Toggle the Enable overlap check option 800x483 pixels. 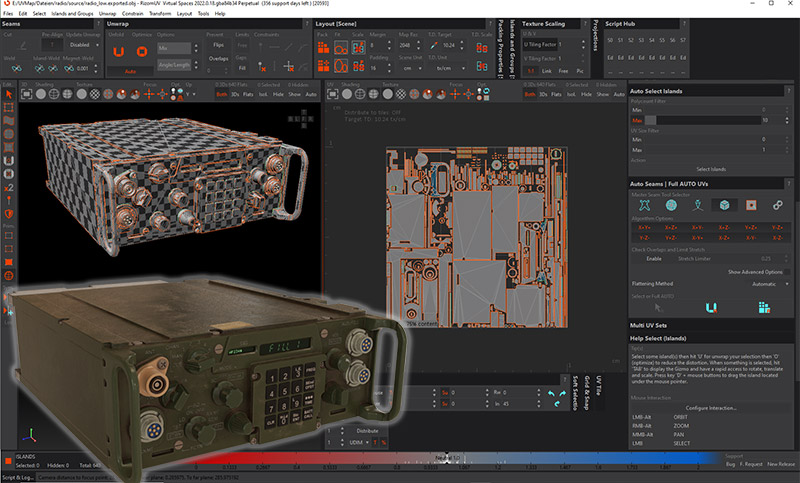pyautogui.click(x=655, y=258)
